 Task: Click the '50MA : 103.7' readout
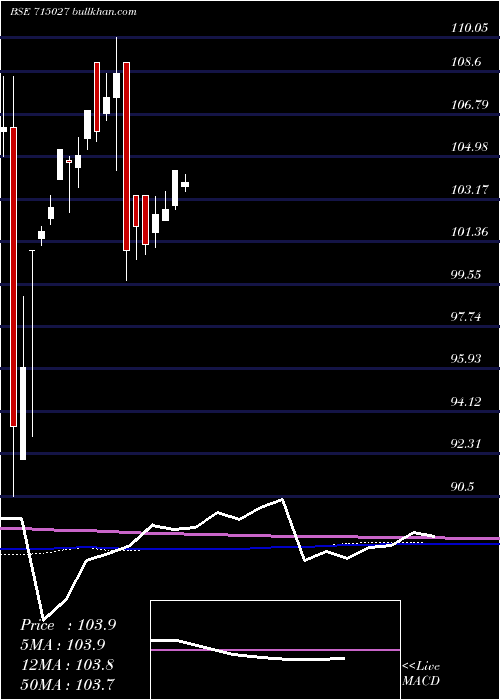click(67, 684)
